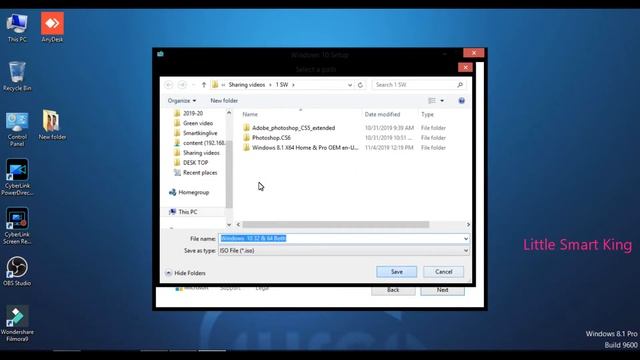Expand the view options dropdown arrow
This screenshot has height=360, width=640.
[x=442, y=101]
